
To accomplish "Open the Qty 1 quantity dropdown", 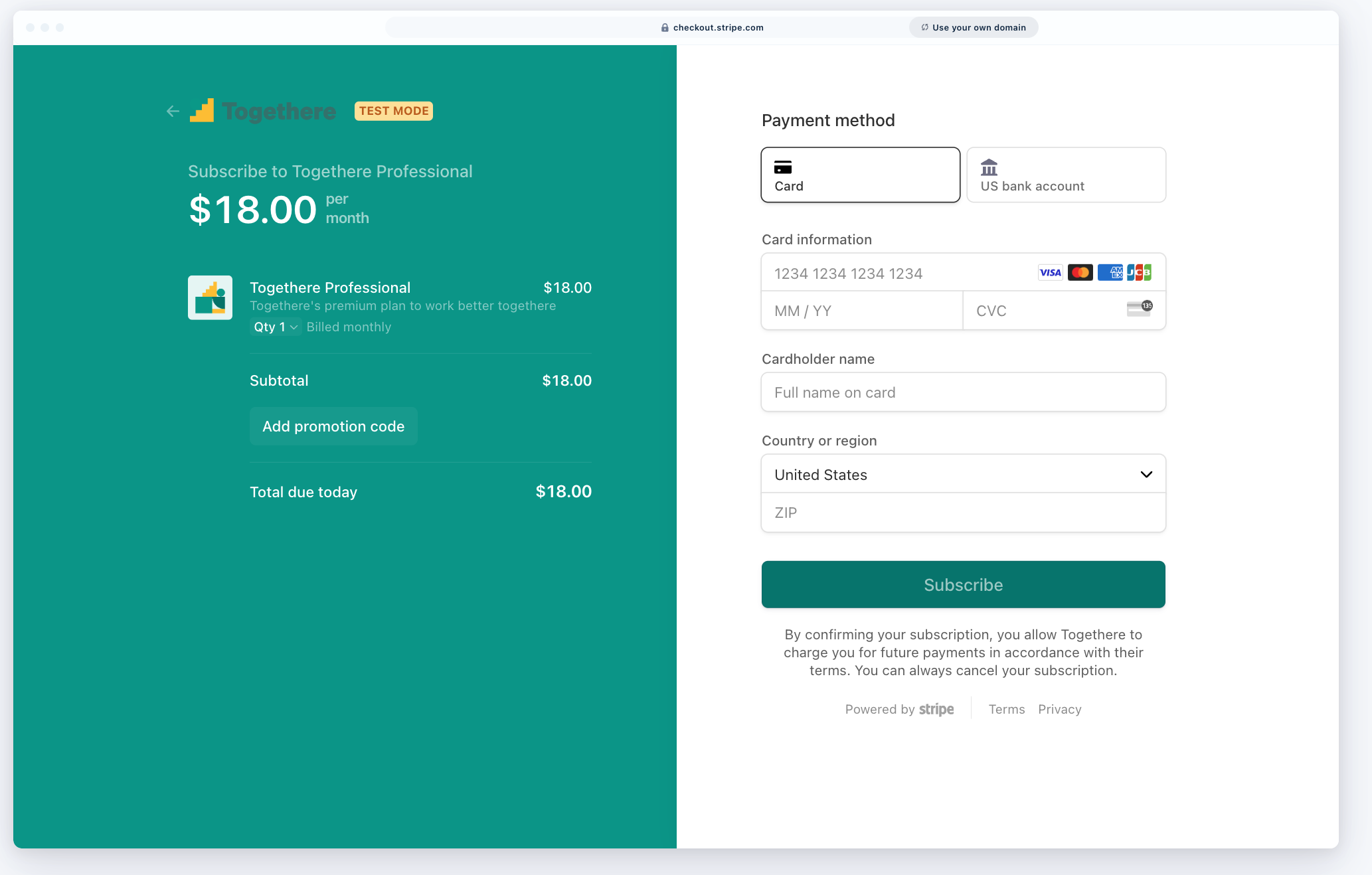I will pyautogui.click(x=276, y=327).
